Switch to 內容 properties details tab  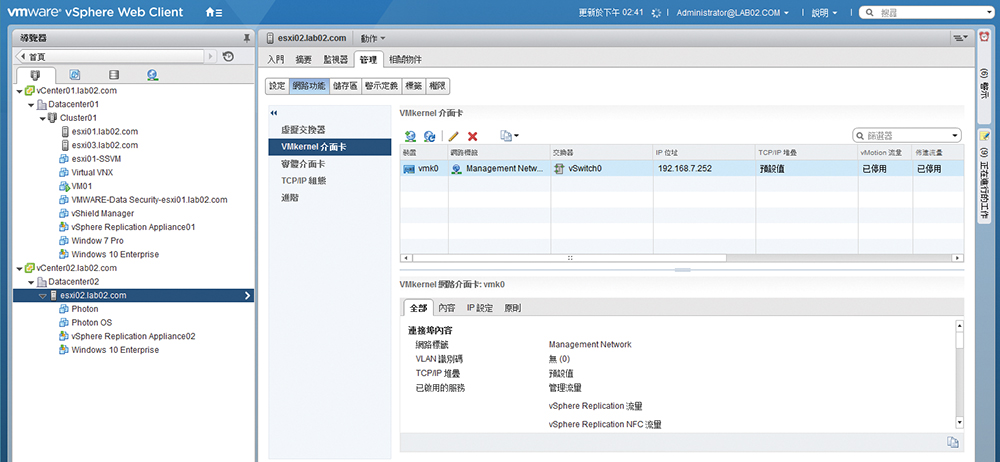point(447,308)
